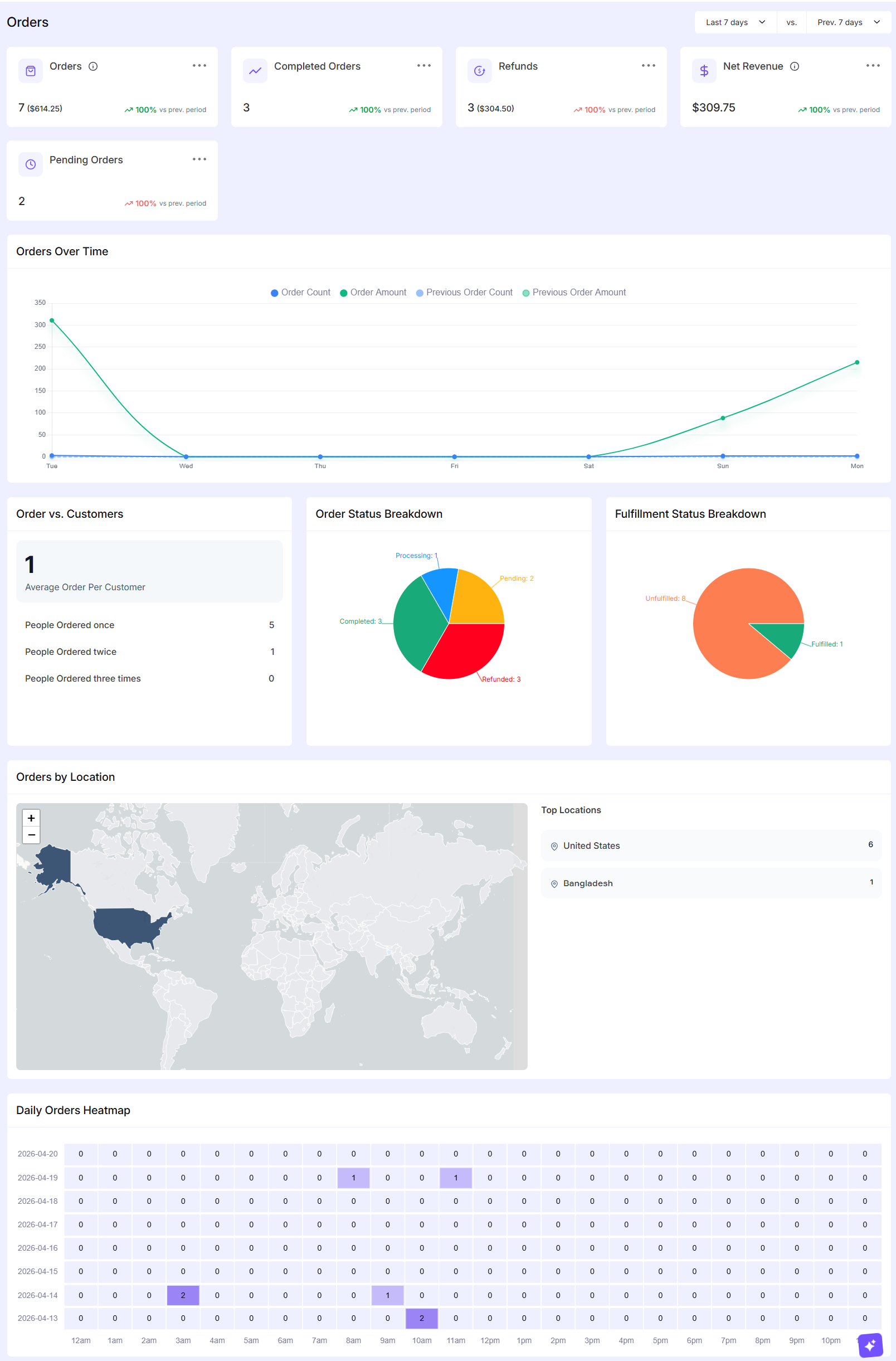Zoom in on the map
Screen dimensions: 896x1361
(x=31, y=818)
